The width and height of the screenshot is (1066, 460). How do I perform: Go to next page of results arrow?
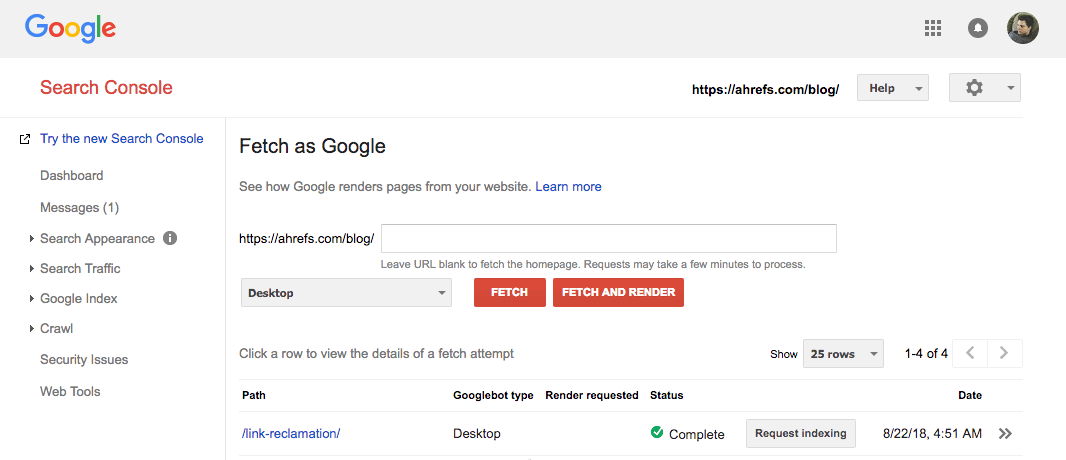[x=1005, y=353]
